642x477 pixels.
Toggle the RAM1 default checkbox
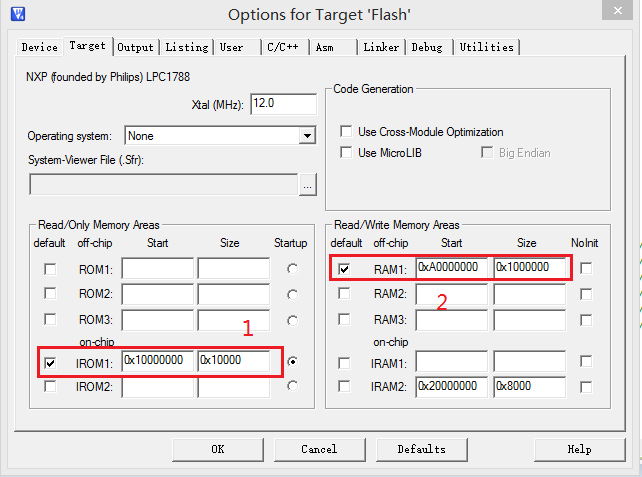[x=344, y=268]
